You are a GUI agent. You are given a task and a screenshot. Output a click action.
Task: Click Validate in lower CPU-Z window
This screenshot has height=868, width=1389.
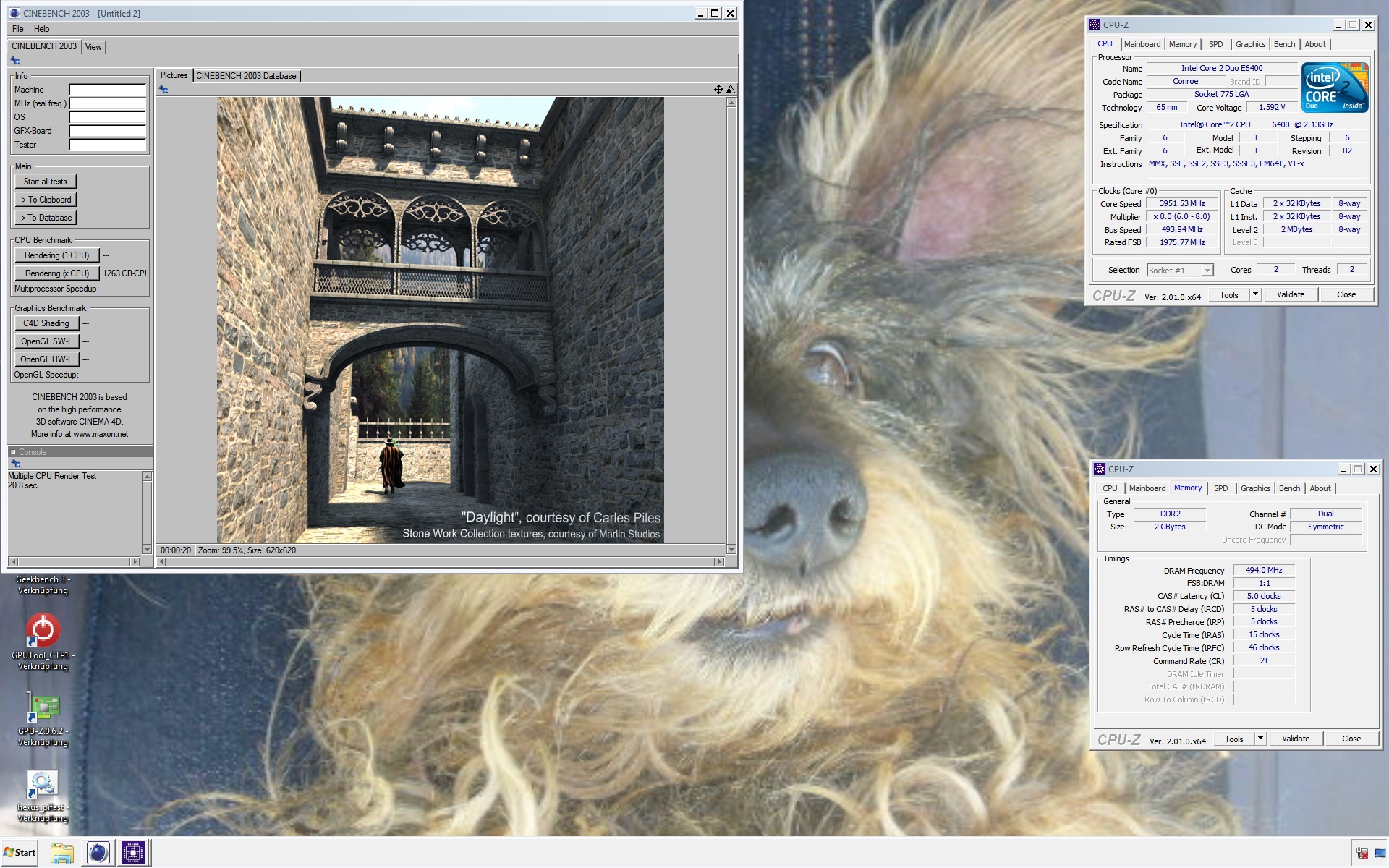(1296, 739)
